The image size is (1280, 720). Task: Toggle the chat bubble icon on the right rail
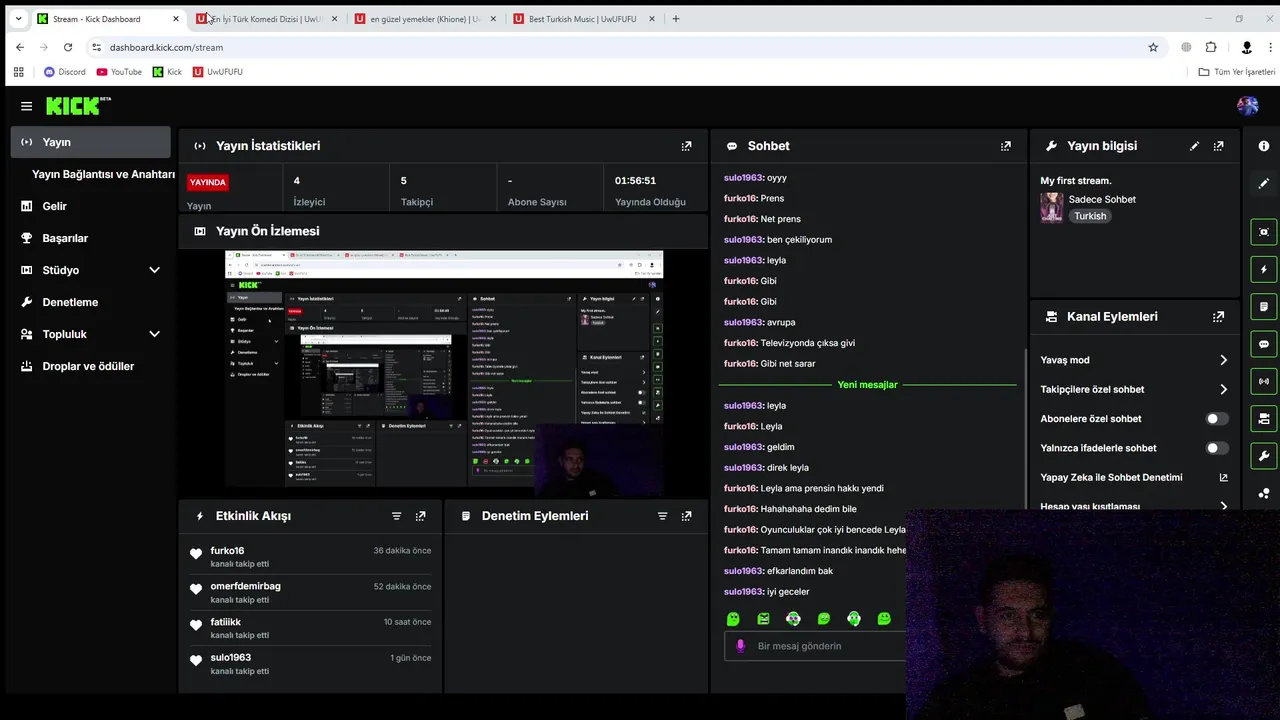pyautogui.click(x=1264, y=344)
